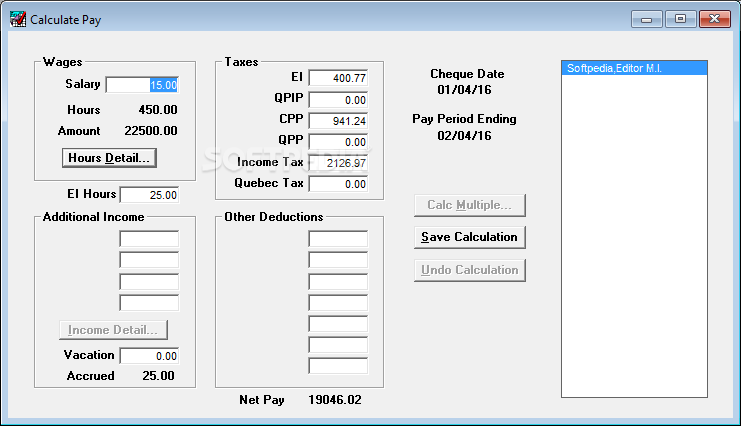Edit the QPP tax field

coord(338,142)
